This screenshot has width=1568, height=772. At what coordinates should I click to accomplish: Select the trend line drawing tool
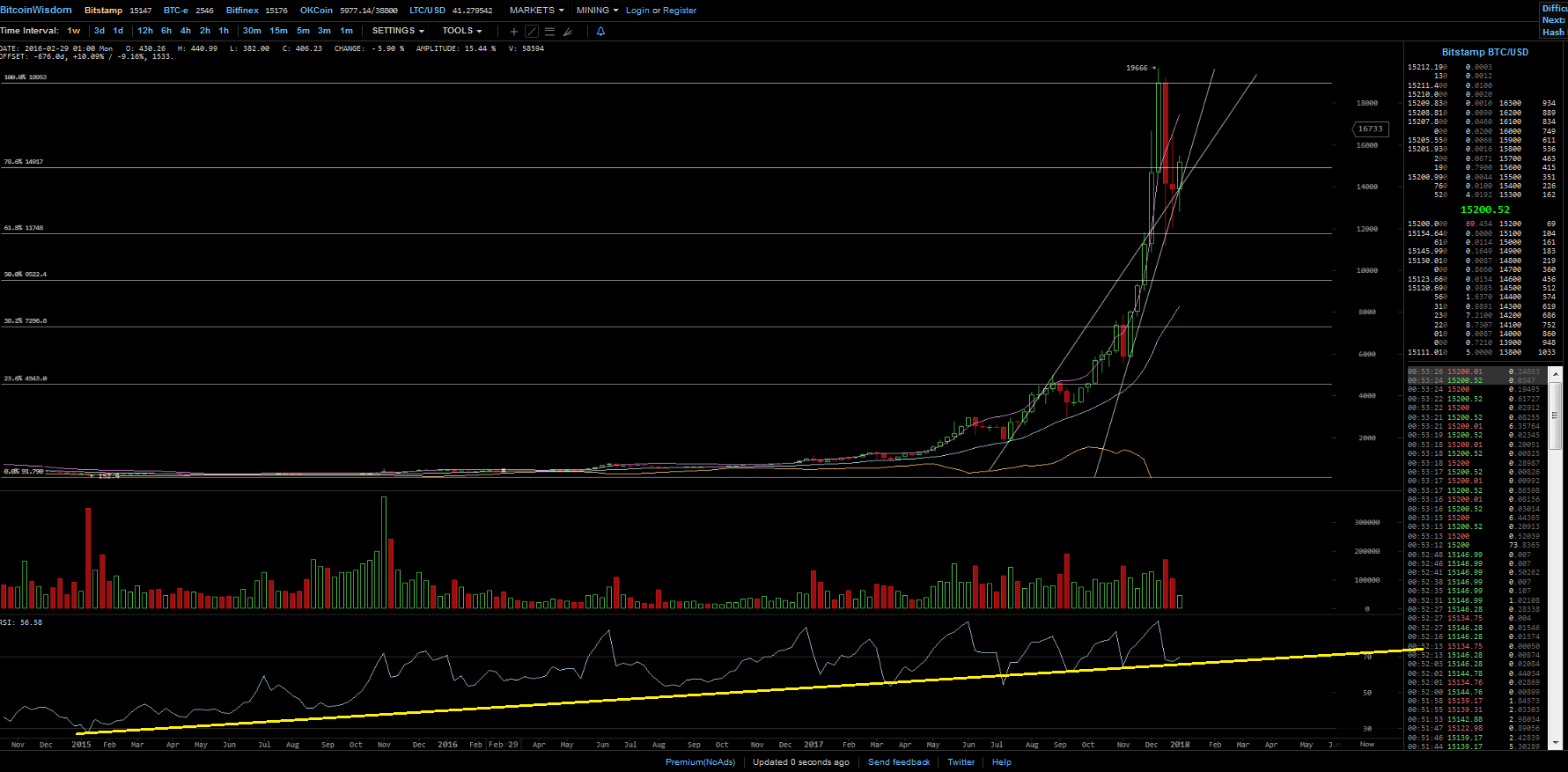[x=532, y=31]
